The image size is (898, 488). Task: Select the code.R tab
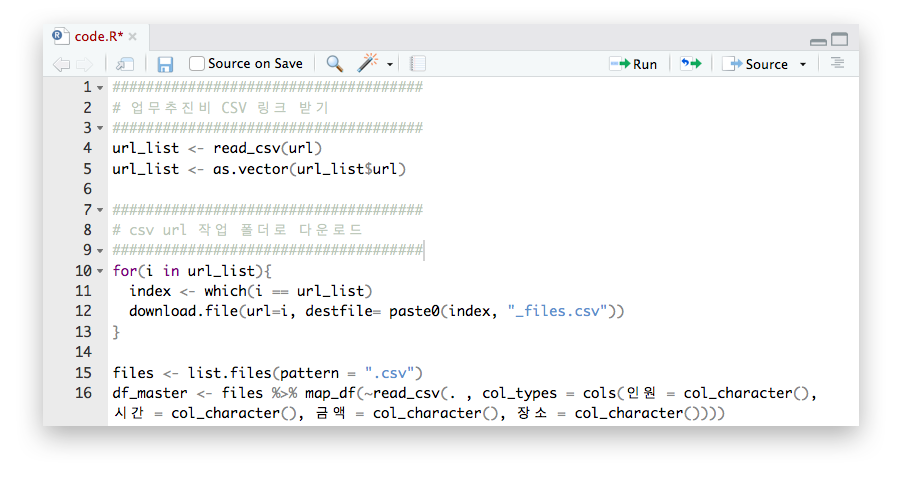point(99,37)
